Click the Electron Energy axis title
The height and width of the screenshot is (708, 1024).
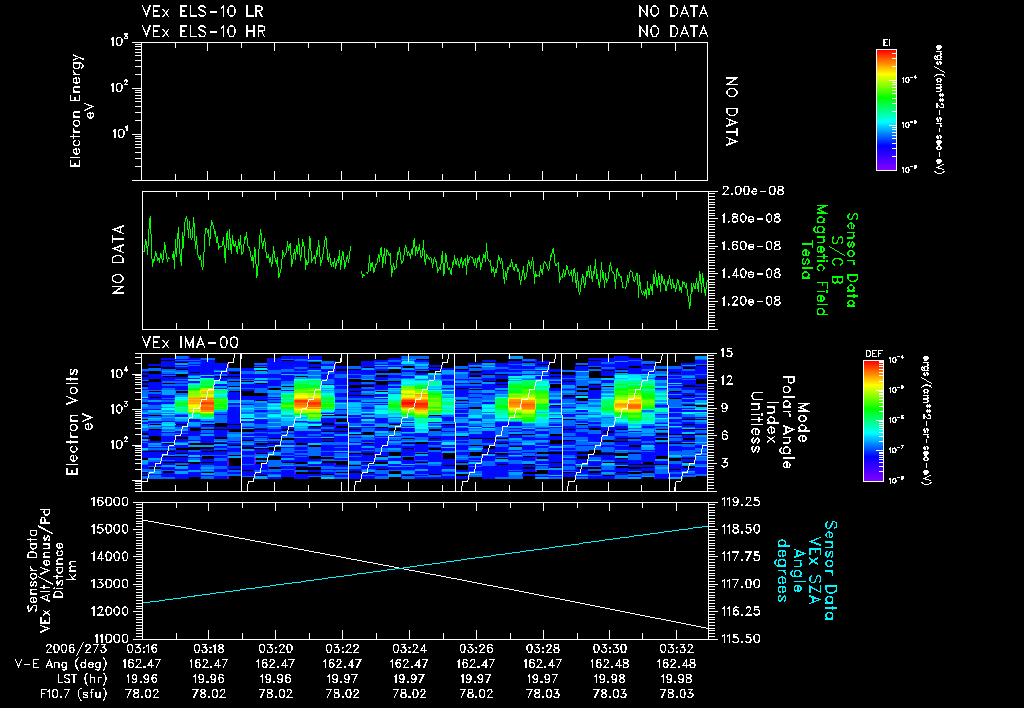(x=82, y=111)
